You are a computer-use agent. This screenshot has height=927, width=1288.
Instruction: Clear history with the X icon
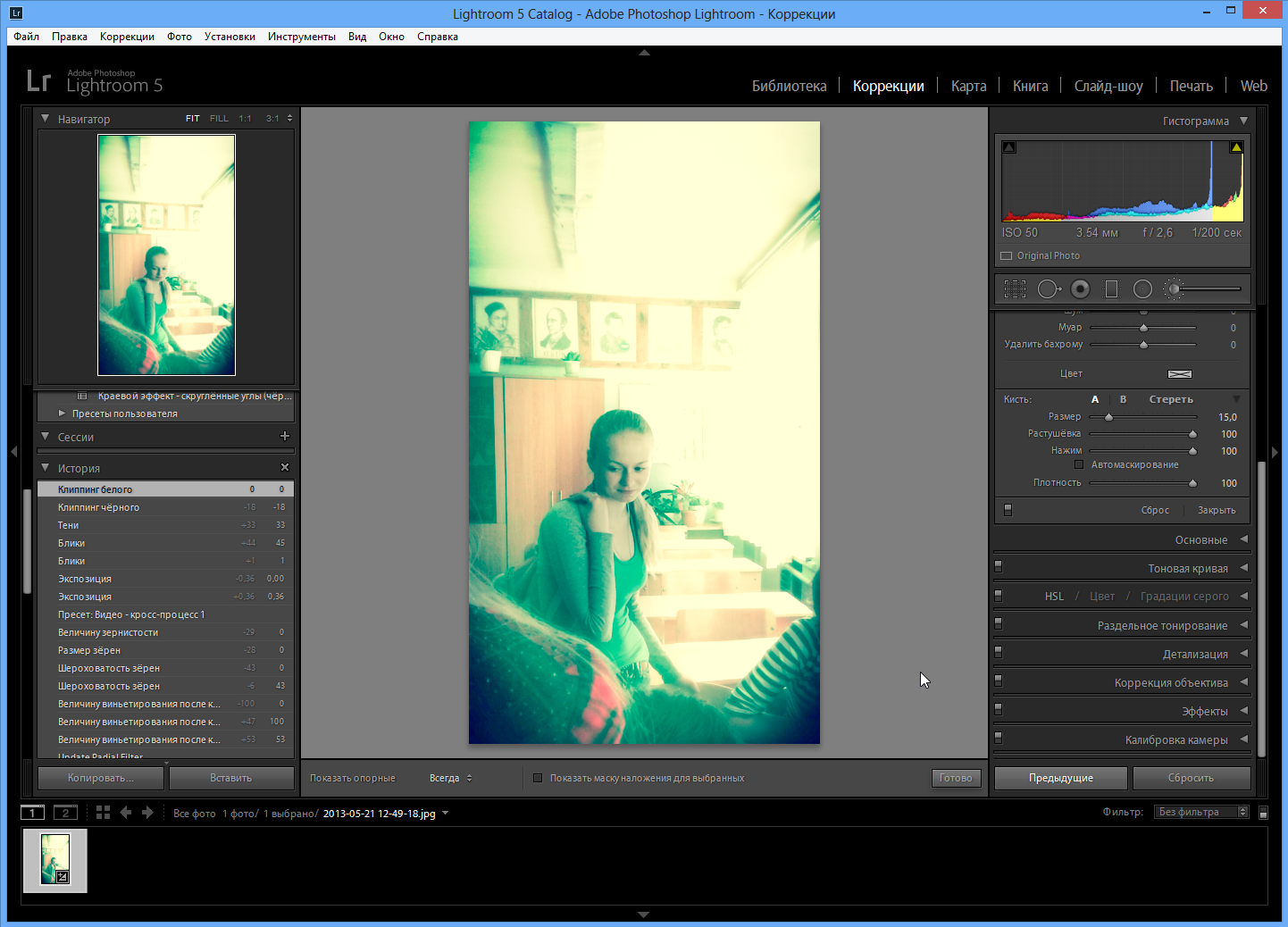pos(285,467)
